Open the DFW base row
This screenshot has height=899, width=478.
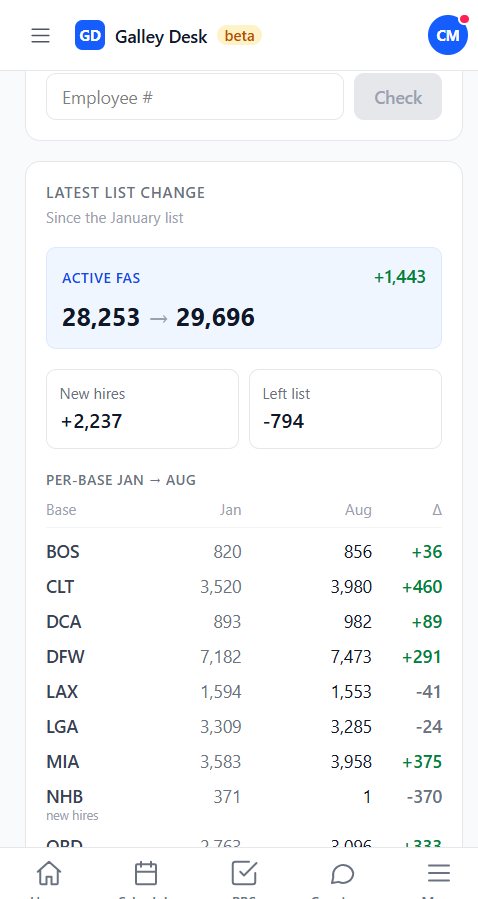coord(244,656)
